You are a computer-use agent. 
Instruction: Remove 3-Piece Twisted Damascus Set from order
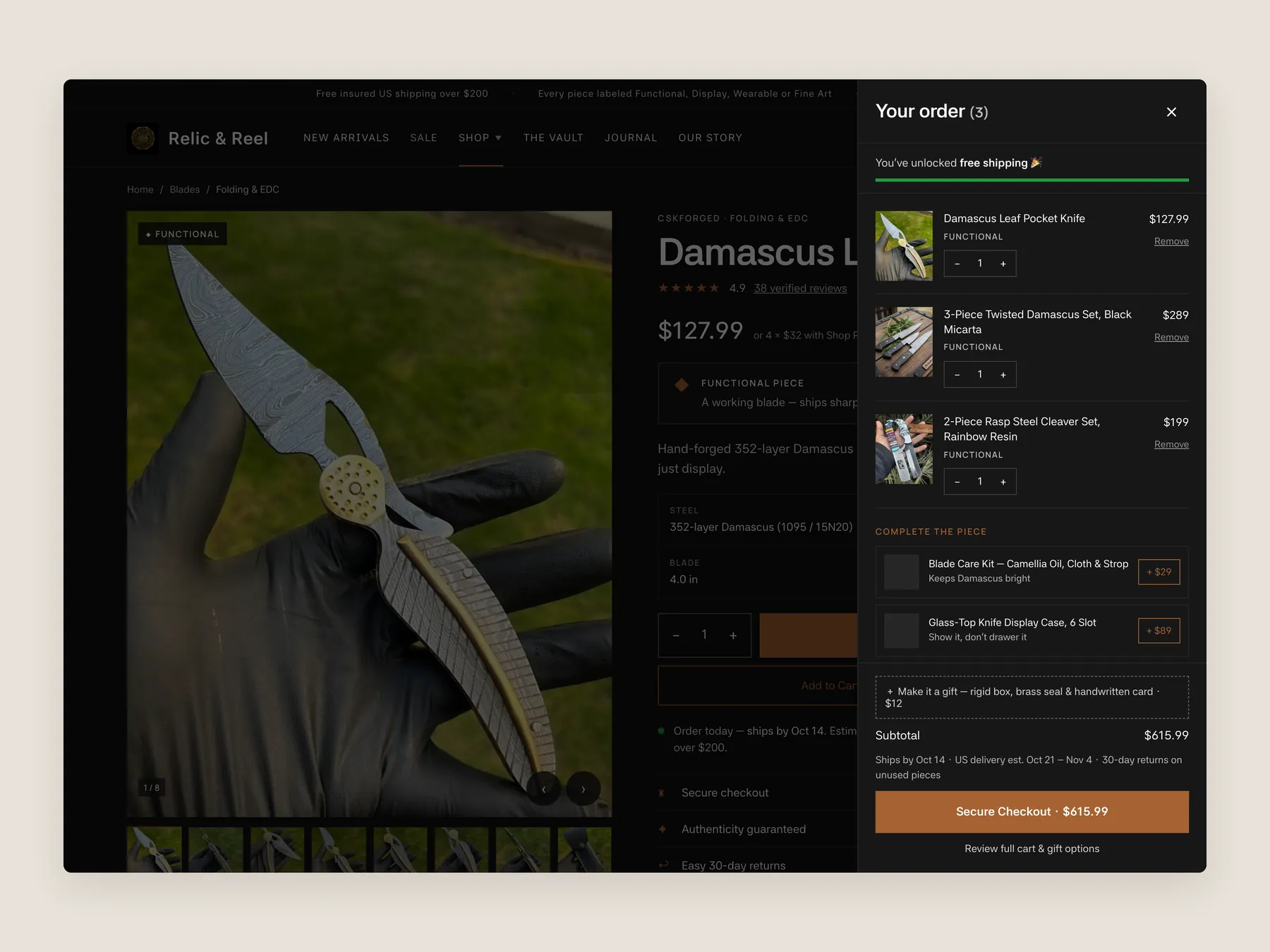(x=1171, y=337)
